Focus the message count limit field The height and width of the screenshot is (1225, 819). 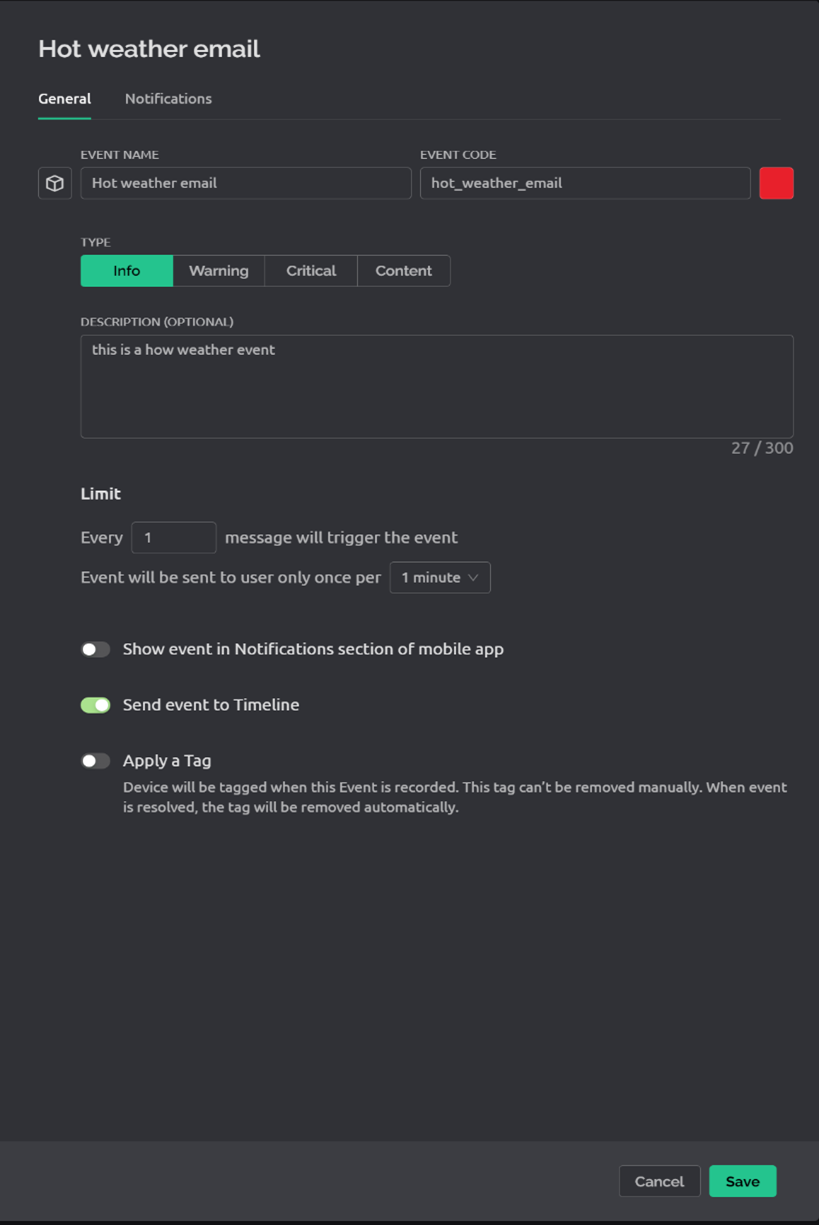point(174,538)
